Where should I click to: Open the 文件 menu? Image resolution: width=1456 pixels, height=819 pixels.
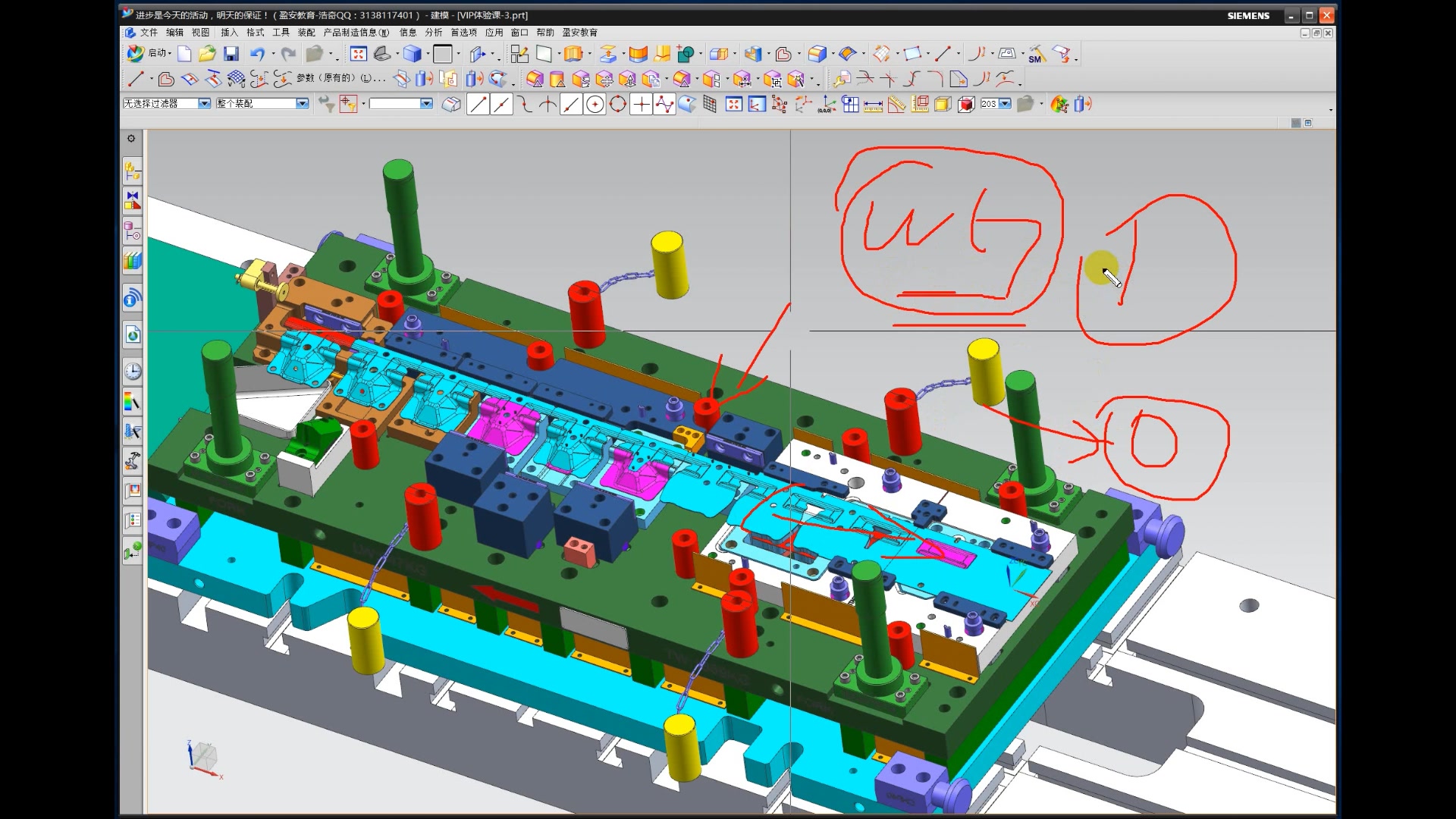pyautogui.click(x=149, y=33)
